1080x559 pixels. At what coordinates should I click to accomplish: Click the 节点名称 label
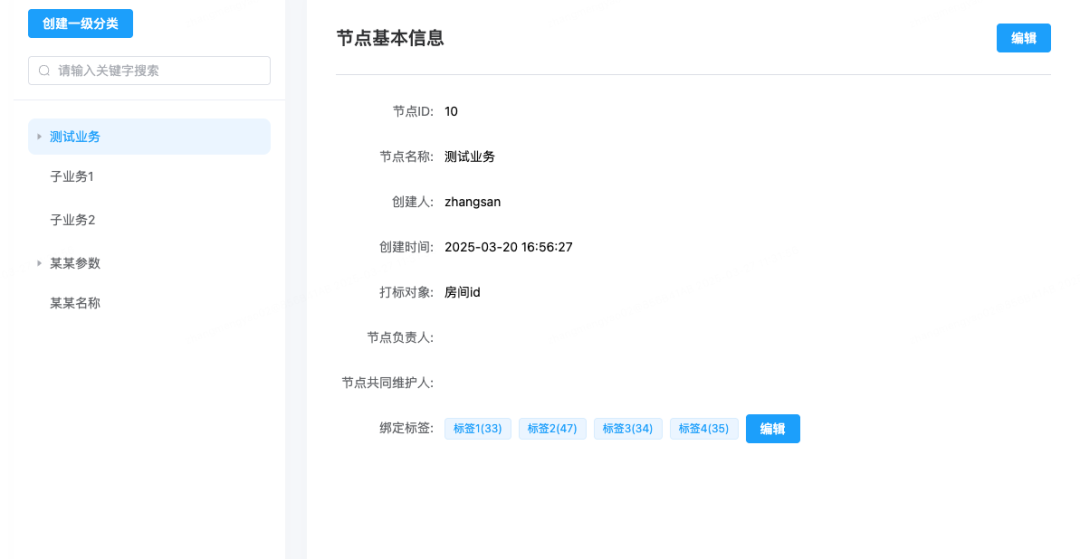click(407, 157)
